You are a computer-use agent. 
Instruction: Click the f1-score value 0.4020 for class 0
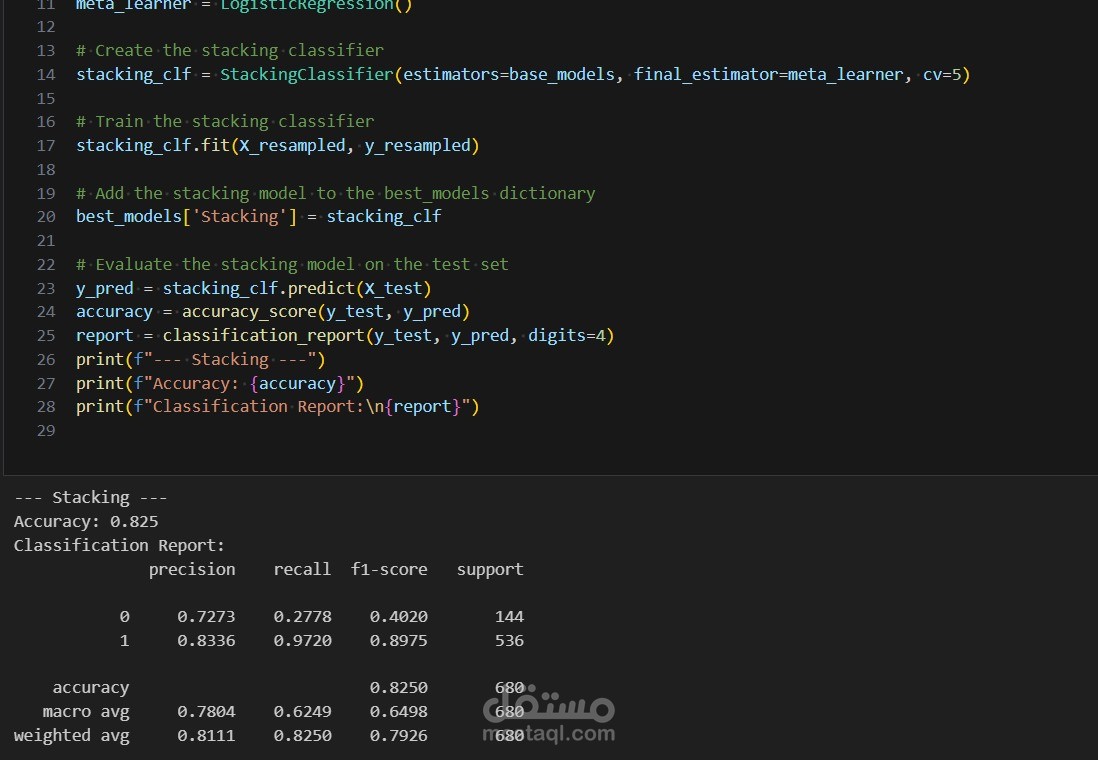click(398, 617)
